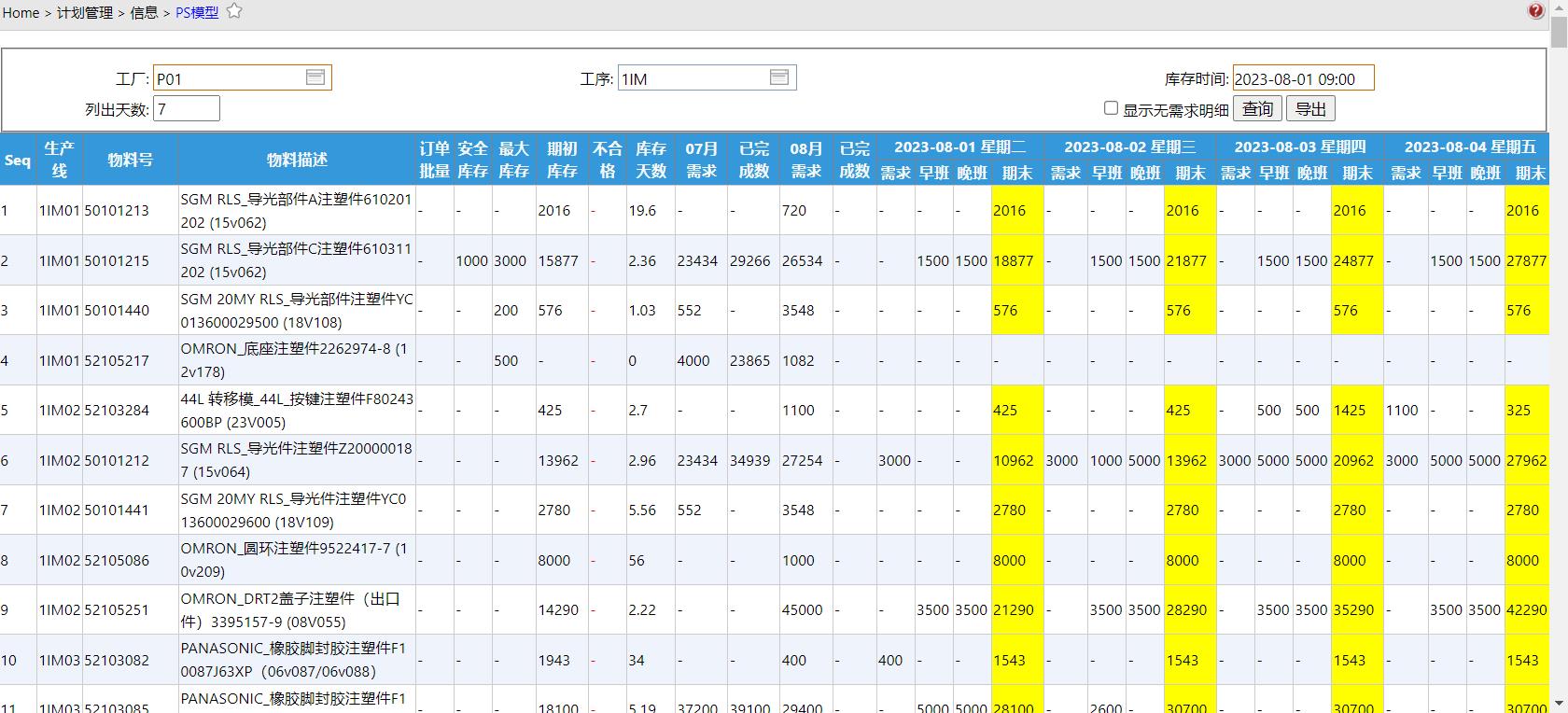Image resolution: width=1568 pixels, height=713 pixels.
Task: Click yellow cell 42290
Action: [x=1526, y=609]
